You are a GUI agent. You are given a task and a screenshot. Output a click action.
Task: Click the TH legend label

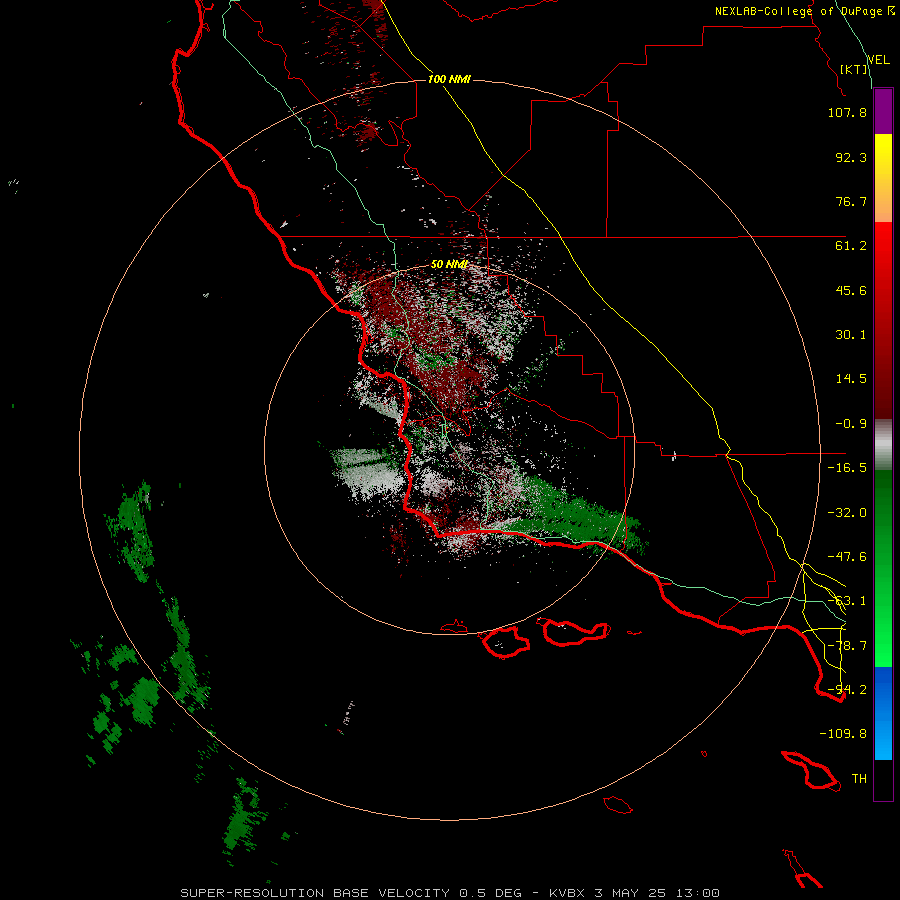859,779
